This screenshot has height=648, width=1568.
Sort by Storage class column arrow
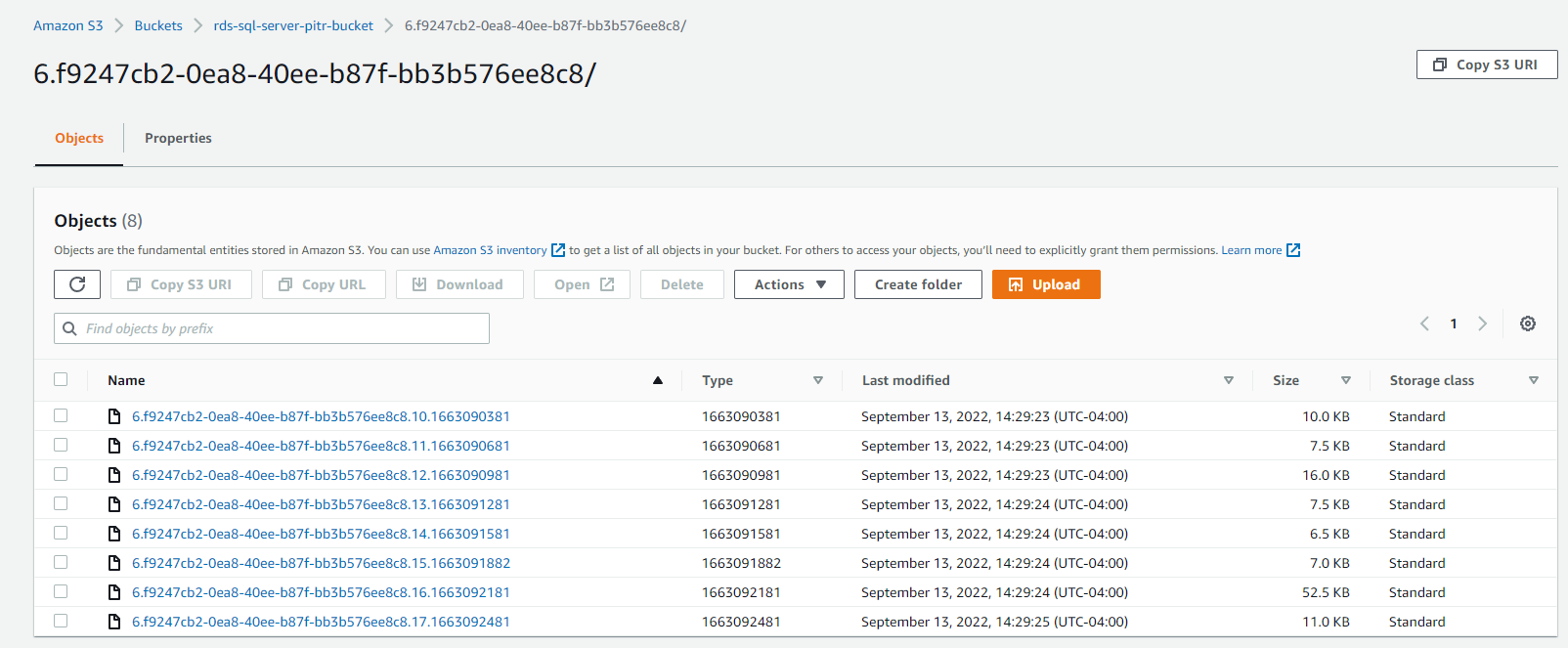[1534, 380]
